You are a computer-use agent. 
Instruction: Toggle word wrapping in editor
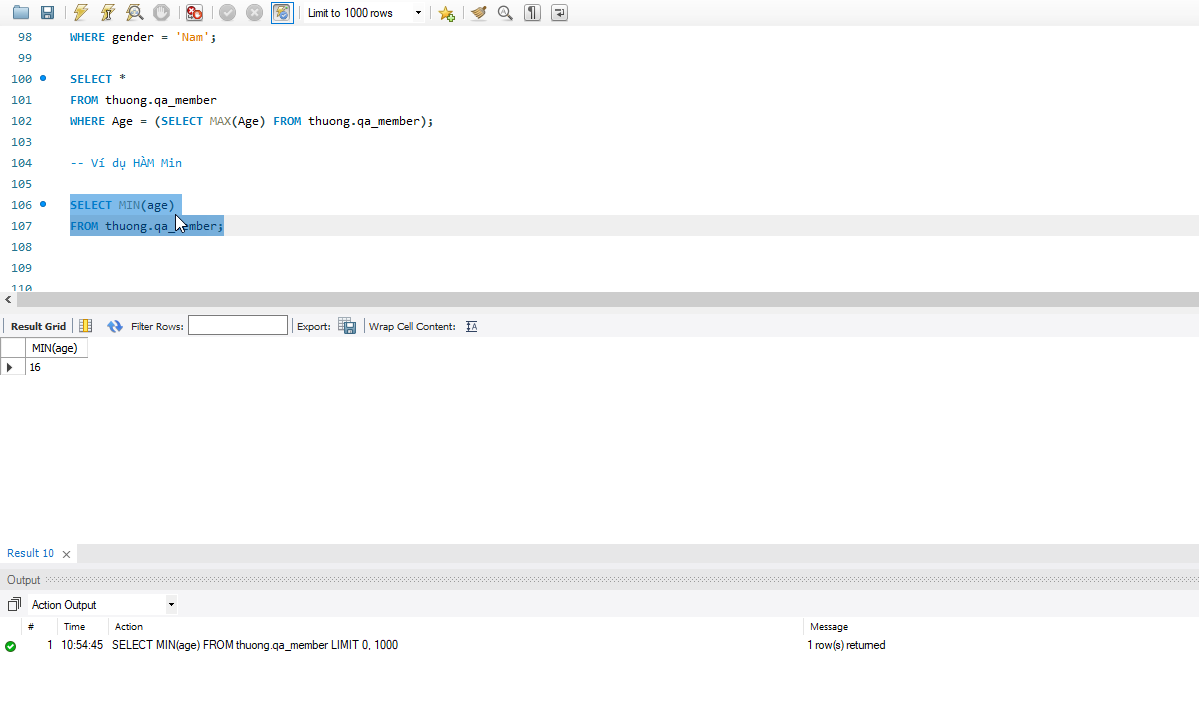(x=559, y=12)
